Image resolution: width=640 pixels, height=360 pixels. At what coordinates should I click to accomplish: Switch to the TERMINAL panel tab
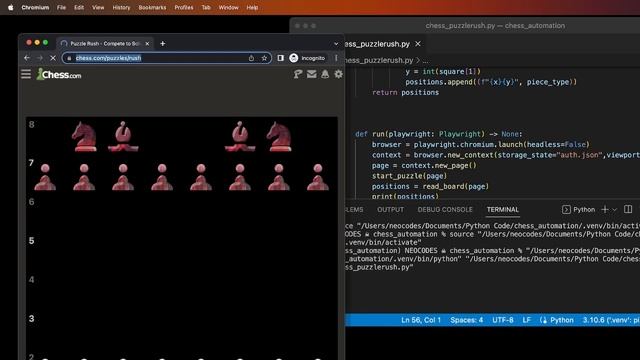(x=502, y=209)
